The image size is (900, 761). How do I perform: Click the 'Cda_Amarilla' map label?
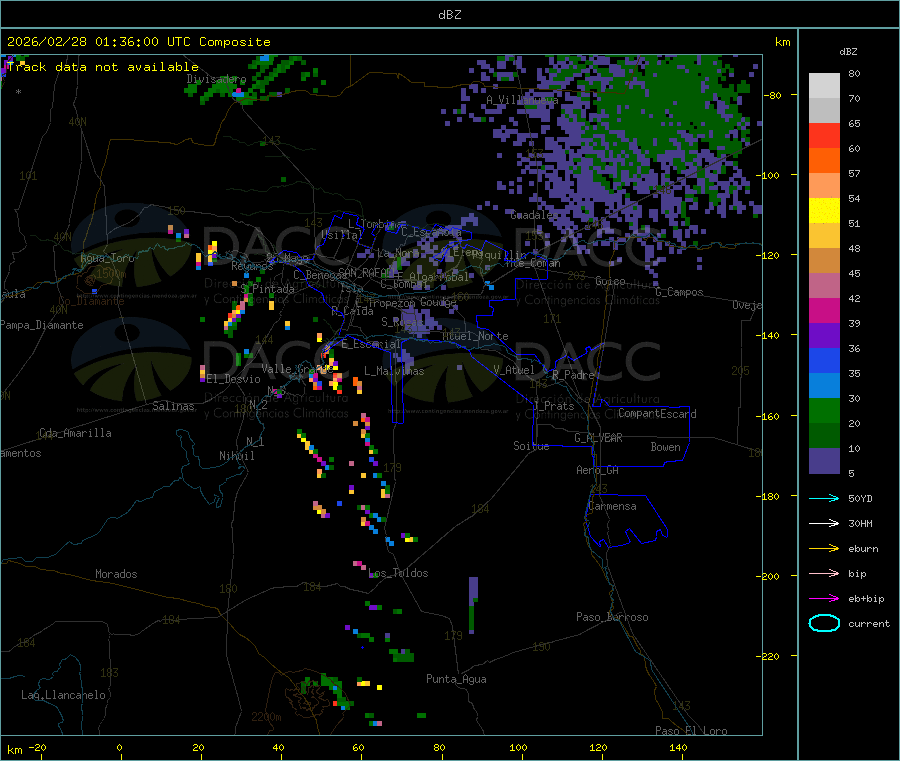(75, 433)
